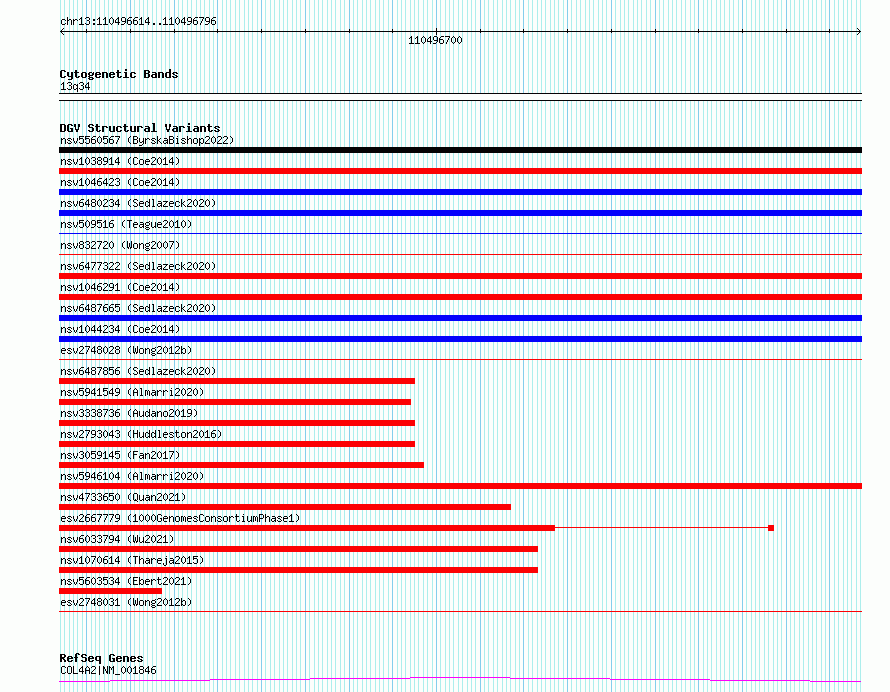Click the red bar under nsv2793043
The width and height of the screenshot is (890, 692).
pyautogui.click(x=237, y=444)
